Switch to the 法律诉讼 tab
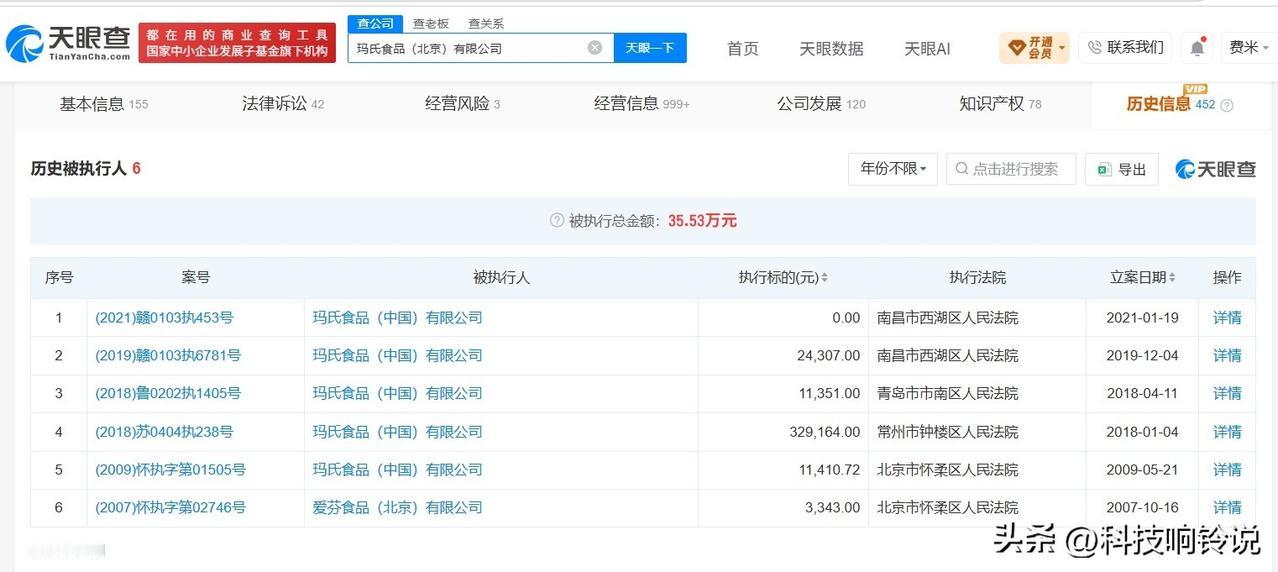1278x572 pixels. point(283,104)
